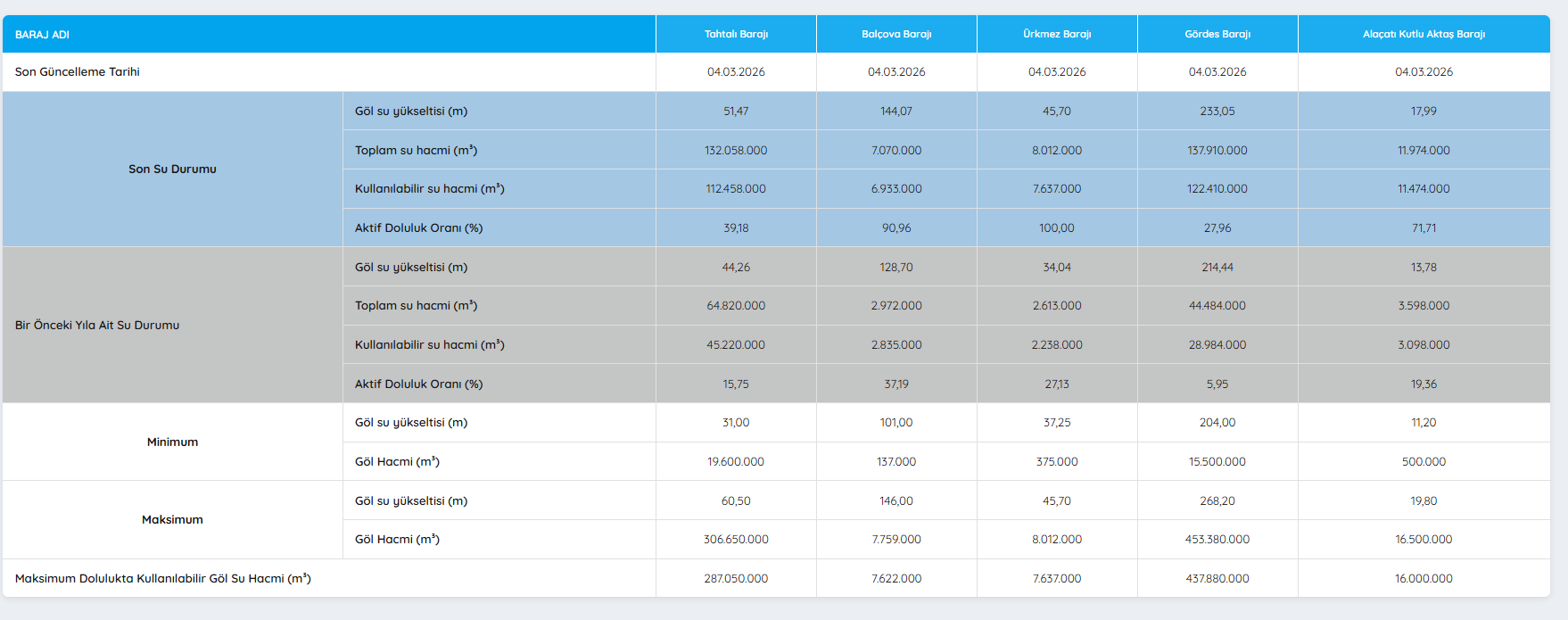Select Alaçatı's previous year fill rate 19,36

tap(1424, 384)
